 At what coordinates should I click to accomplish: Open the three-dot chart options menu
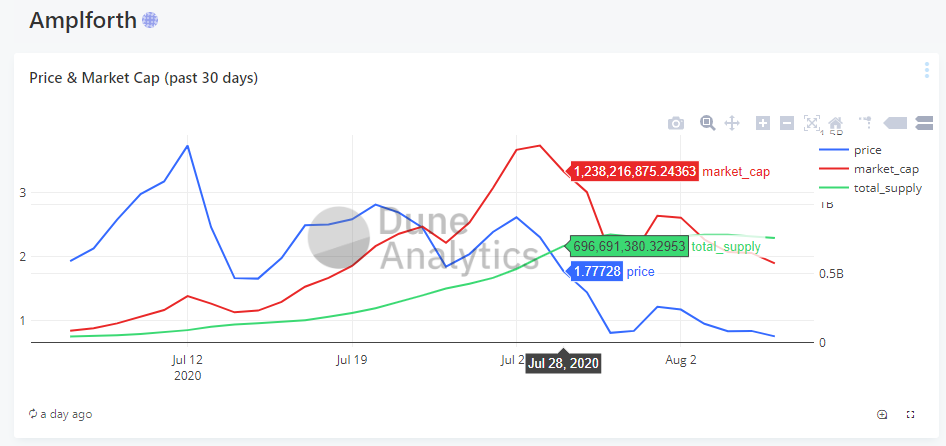click(927, 70)
